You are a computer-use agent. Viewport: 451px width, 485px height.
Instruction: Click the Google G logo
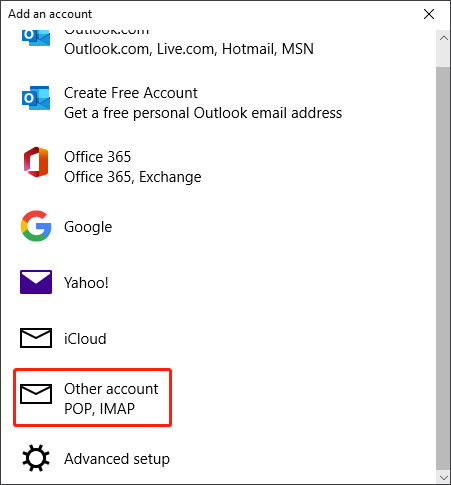point(36,226)
